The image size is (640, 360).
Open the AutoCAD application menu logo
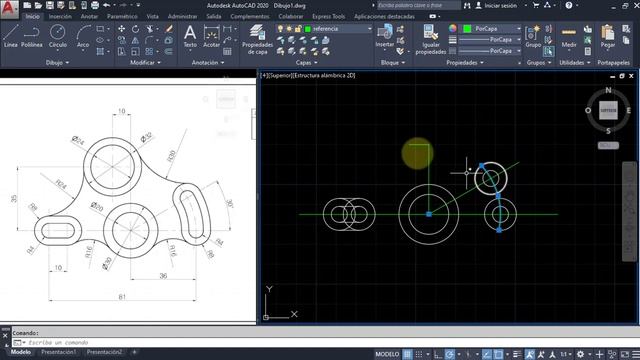tap(9, 9)
